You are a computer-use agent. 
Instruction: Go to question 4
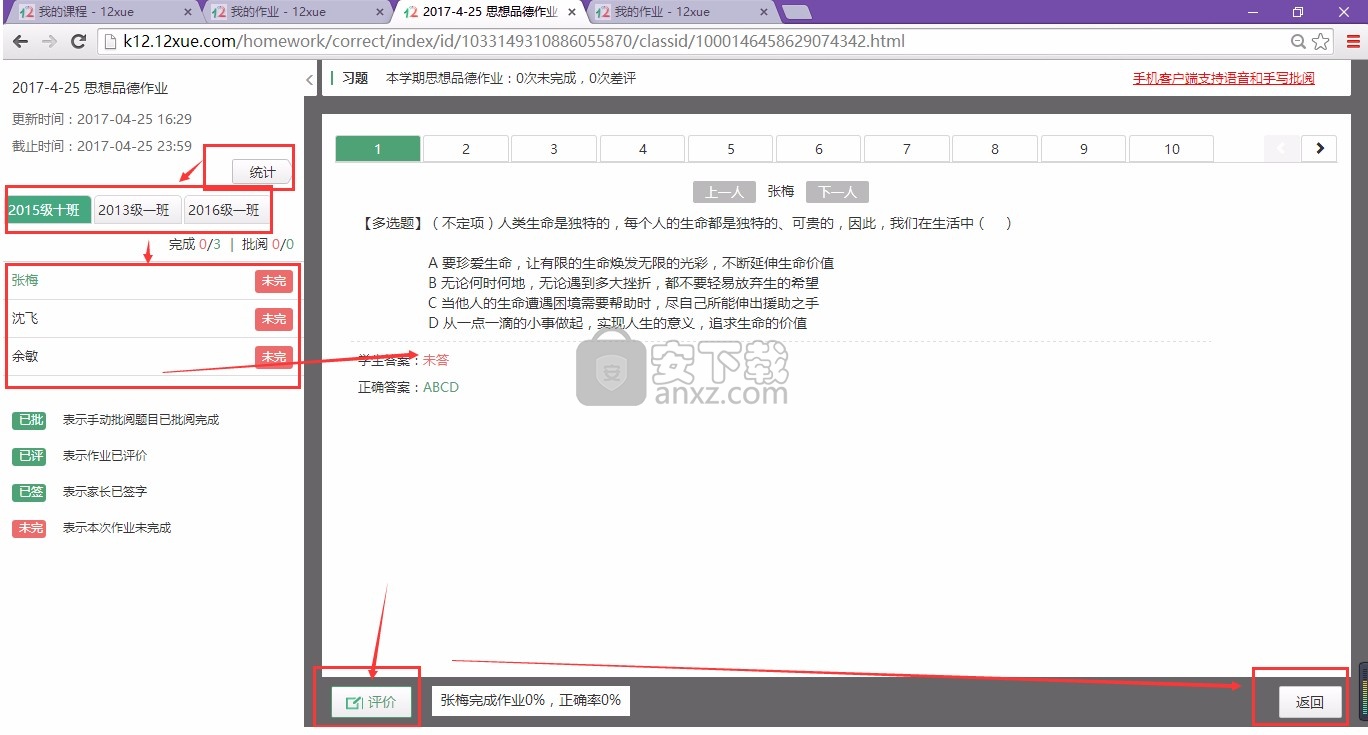pos(642,148)
